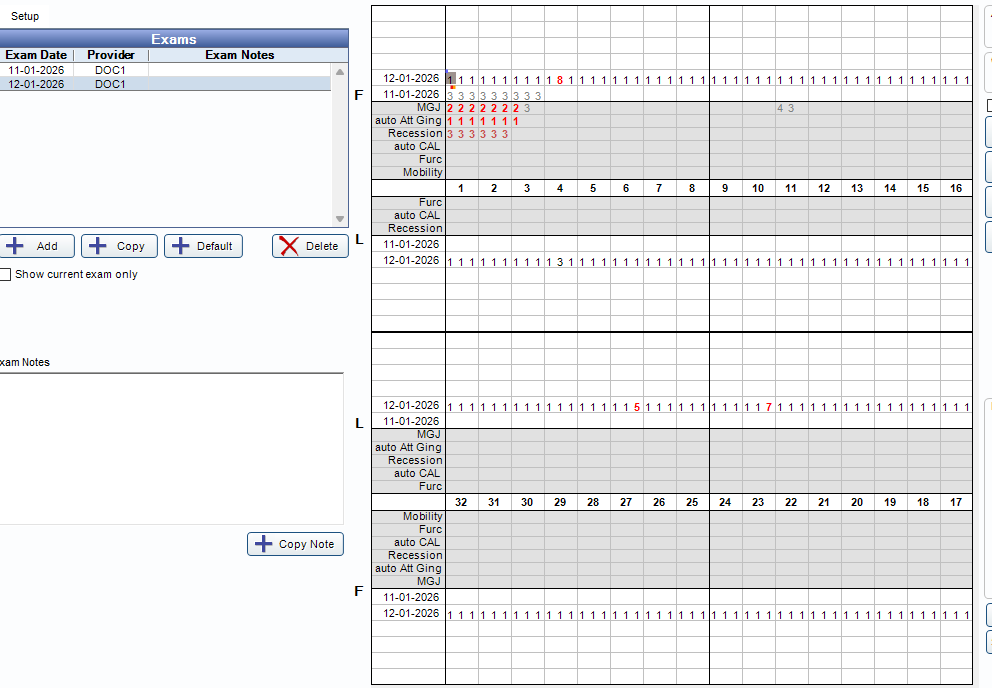Click the highlighted first probing cell on tooth 1
Viewport: 992px width, 688px height.
pos(451,79)
